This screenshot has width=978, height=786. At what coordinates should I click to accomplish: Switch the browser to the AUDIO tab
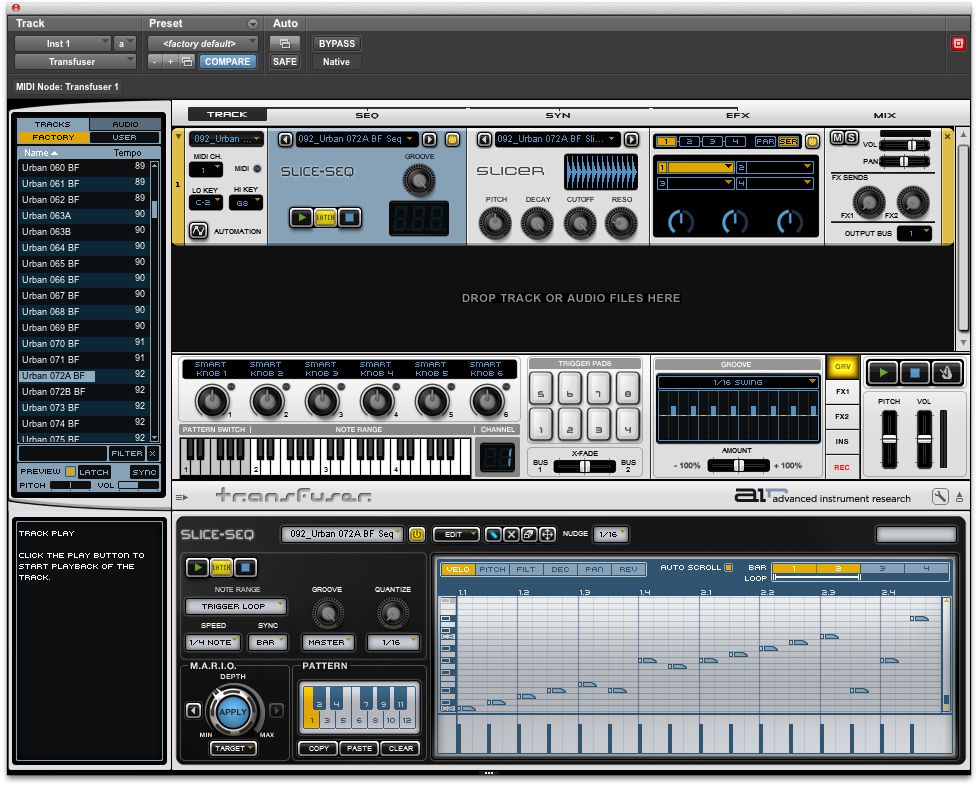coord(125,124)
